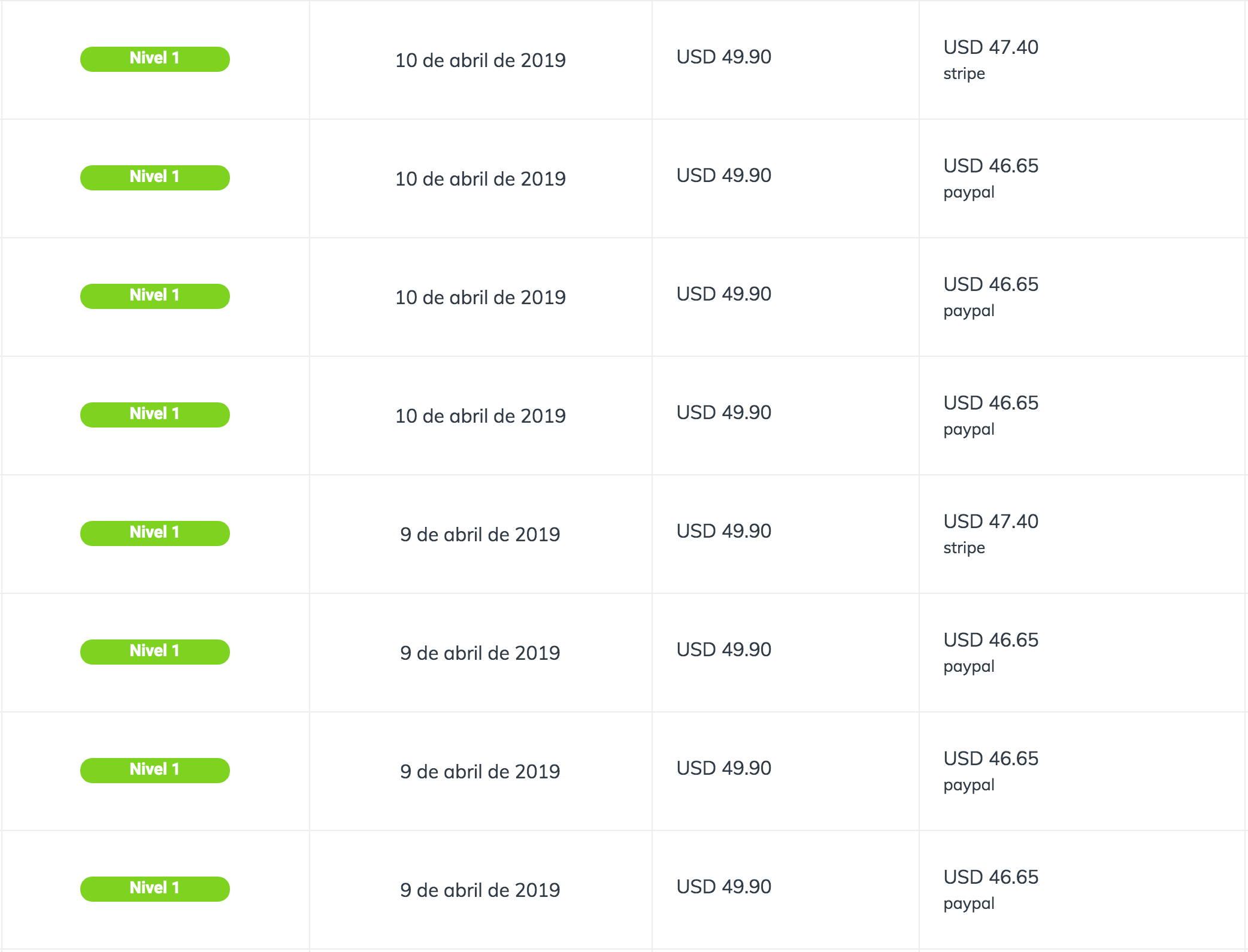
Task: Click the last row's date, 9 de abril de 2019
Action: point(480,890)
